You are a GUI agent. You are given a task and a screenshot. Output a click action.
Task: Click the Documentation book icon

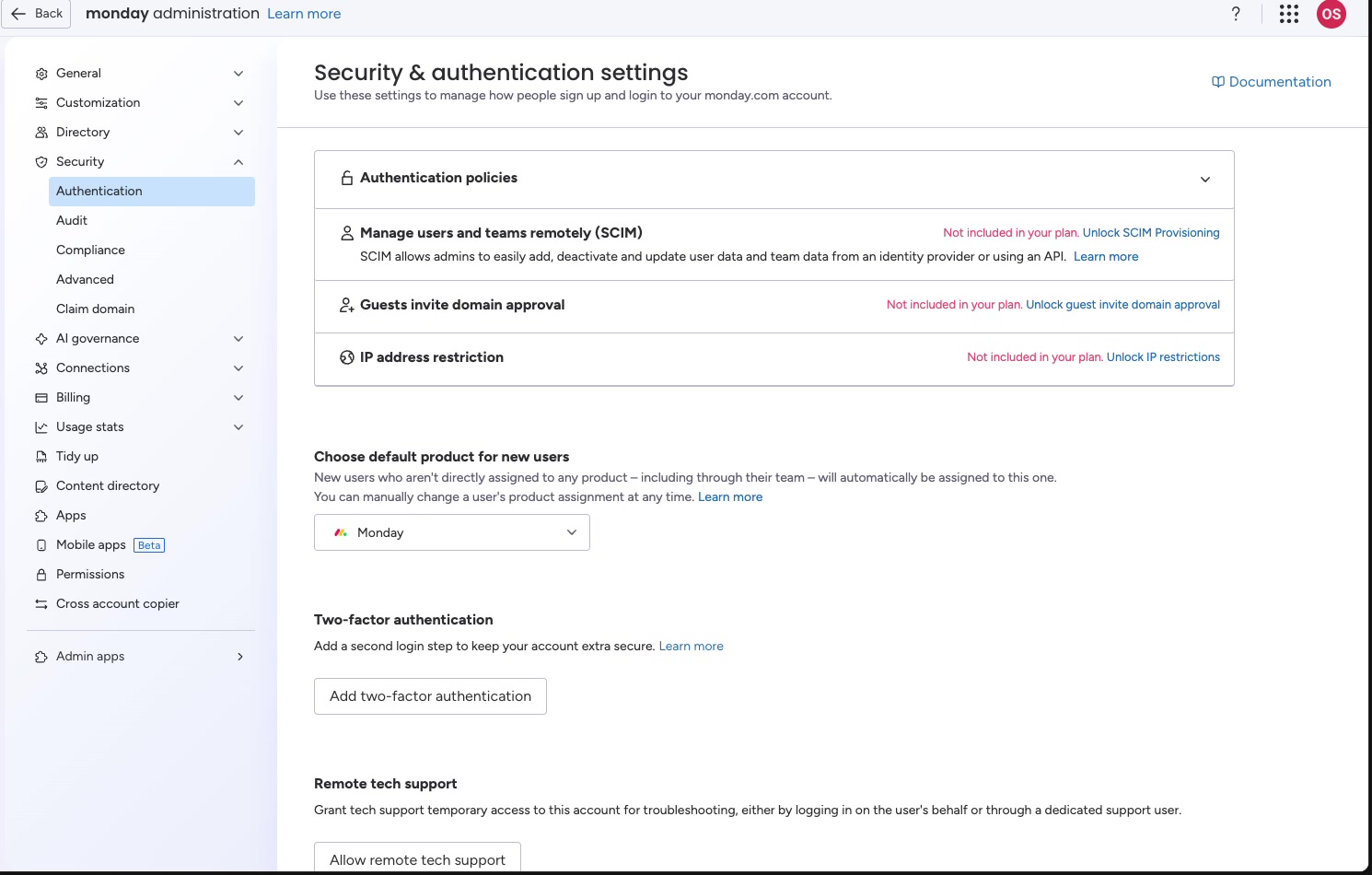pos(1218,82)
